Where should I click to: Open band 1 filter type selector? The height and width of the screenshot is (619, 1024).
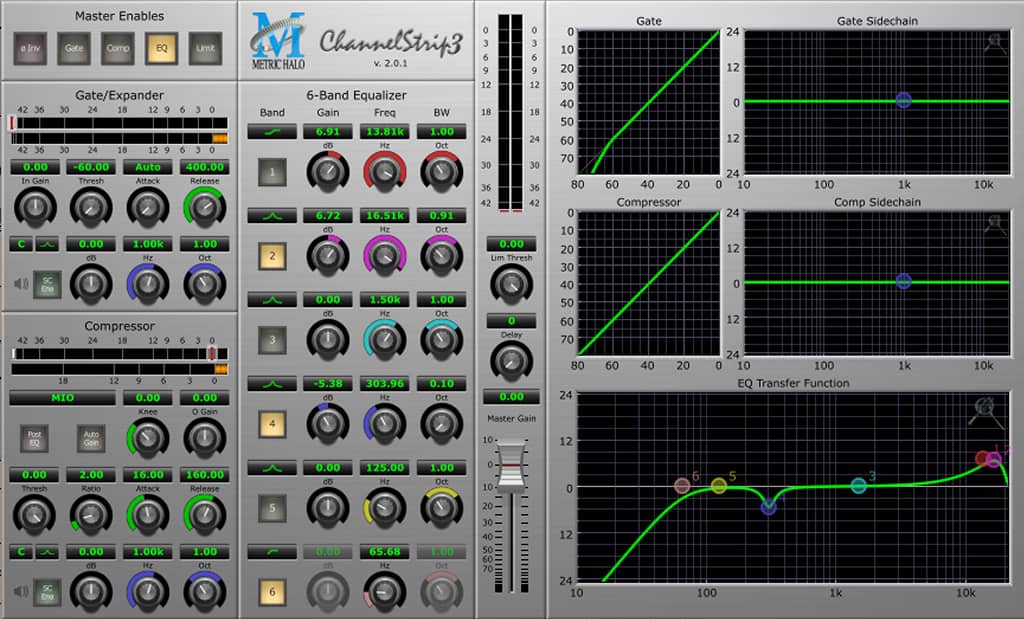272,132
